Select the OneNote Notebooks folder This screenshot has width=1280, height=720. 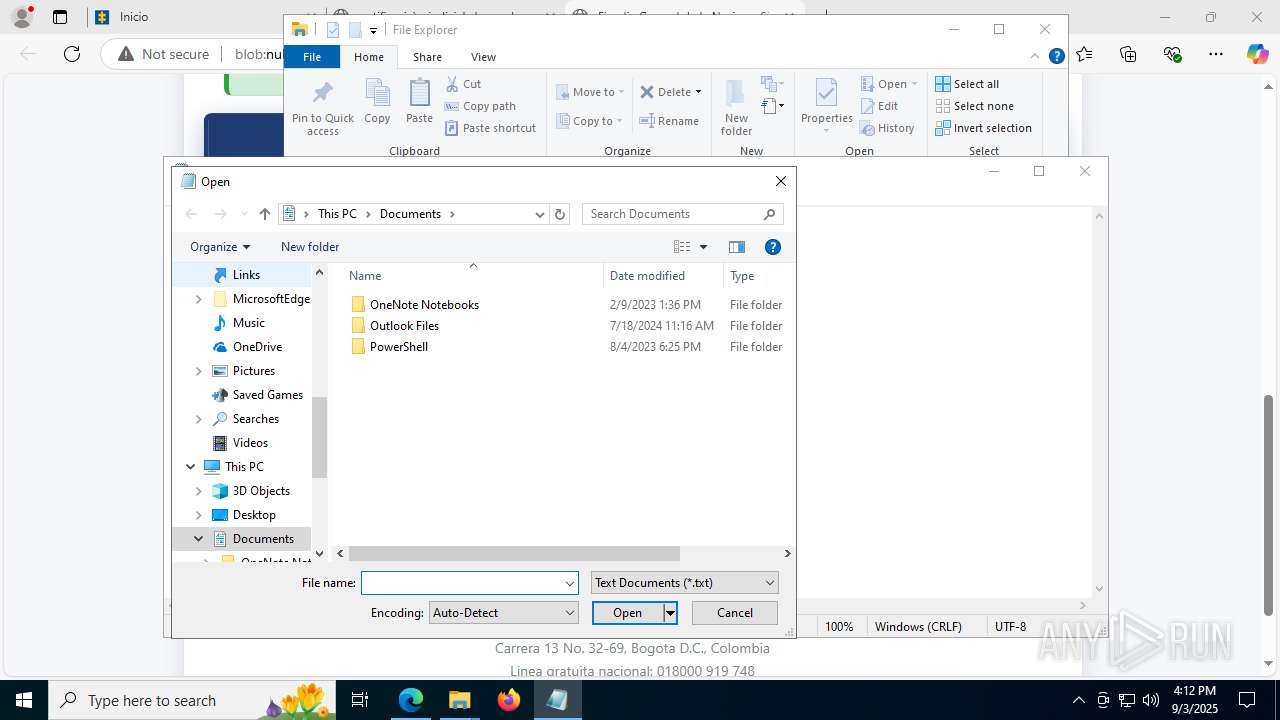pyautogui.click(x=424, y=305)
